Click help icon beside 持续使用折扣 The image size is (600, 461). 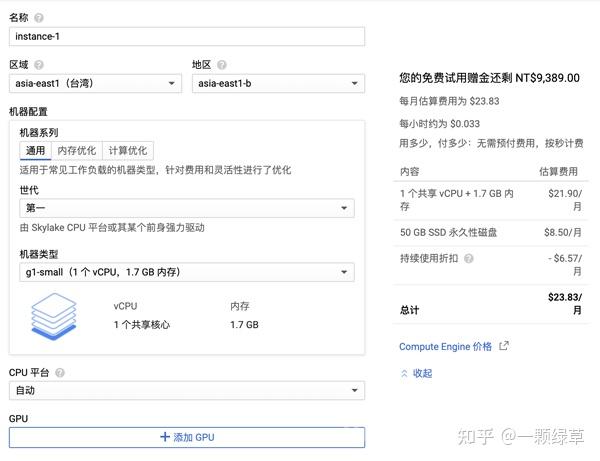tap(468, 259)
